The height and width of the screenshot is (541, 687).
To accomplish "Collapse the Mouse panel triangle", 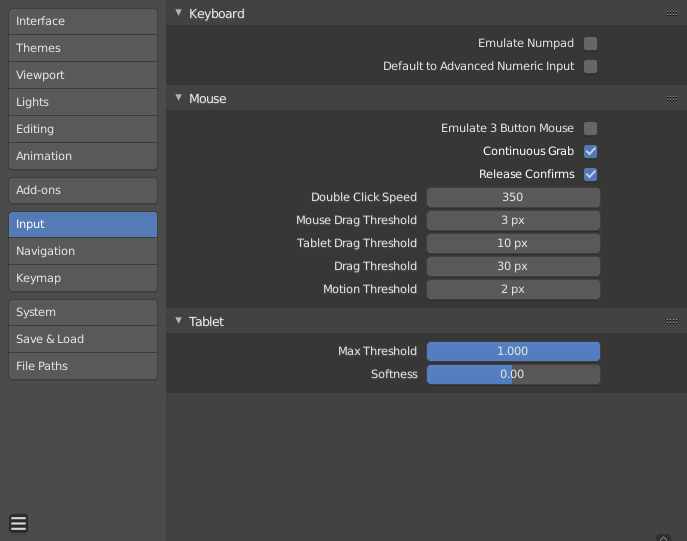I will coord(178,98).
